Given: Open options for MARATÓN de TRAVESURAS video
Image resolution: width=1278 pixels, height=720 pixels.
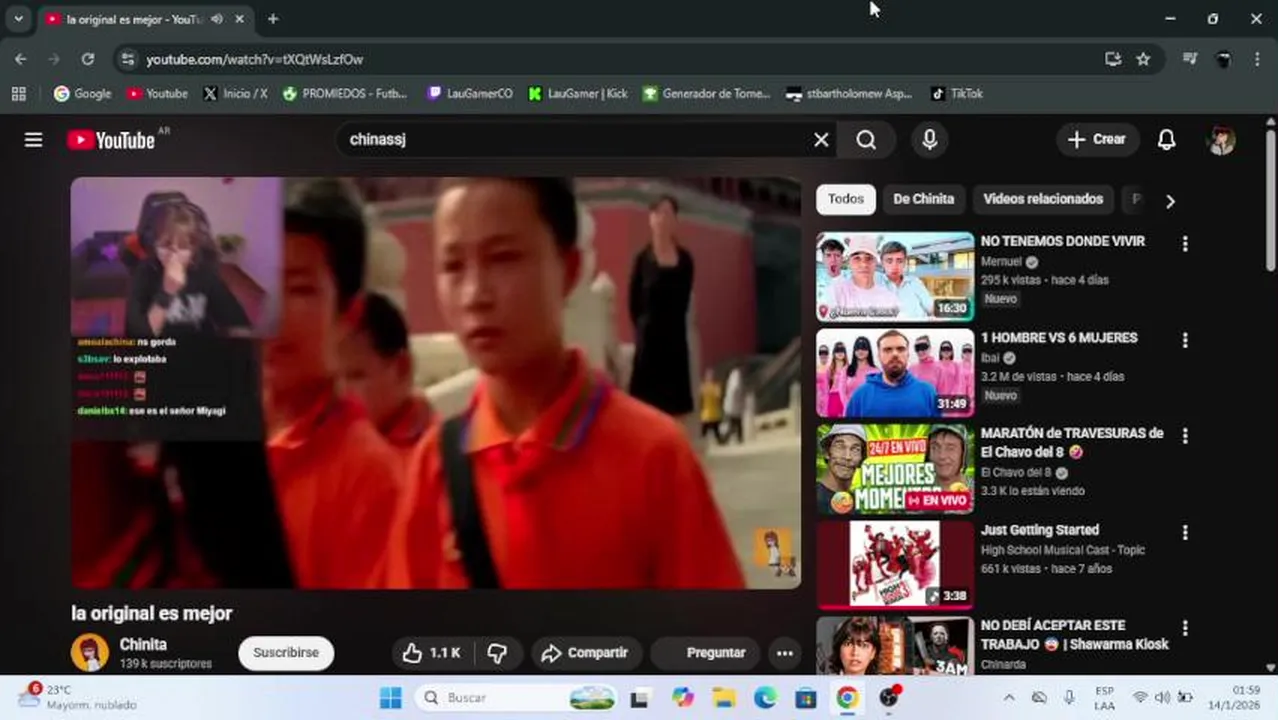Looking at the screenshot, I should (x=1185, y=436).
